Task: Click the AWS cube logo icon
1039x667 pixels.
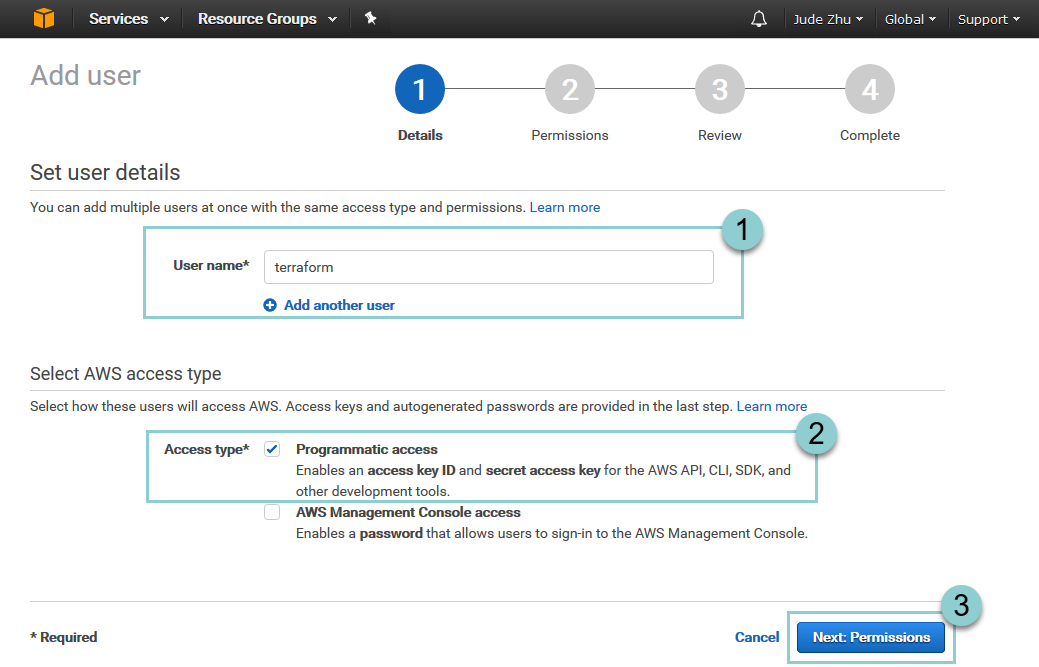Action: point(44,19)
